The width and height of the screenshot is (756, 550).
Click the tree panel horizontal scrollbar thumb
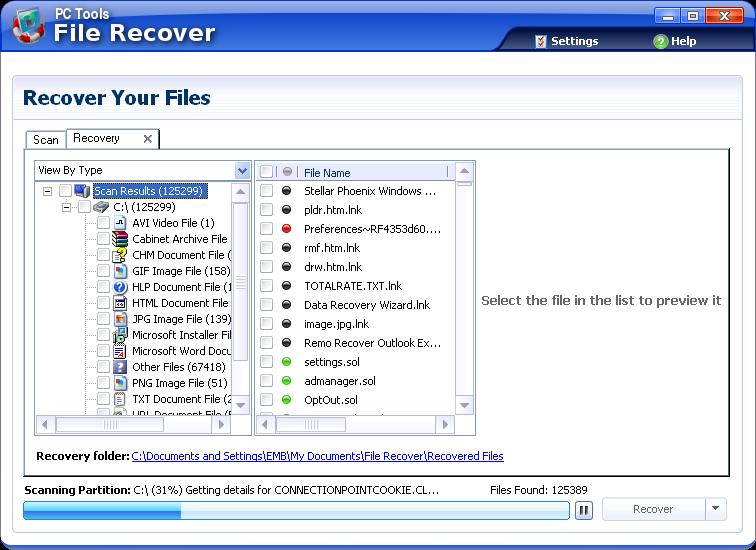click(x=110, y=425)
